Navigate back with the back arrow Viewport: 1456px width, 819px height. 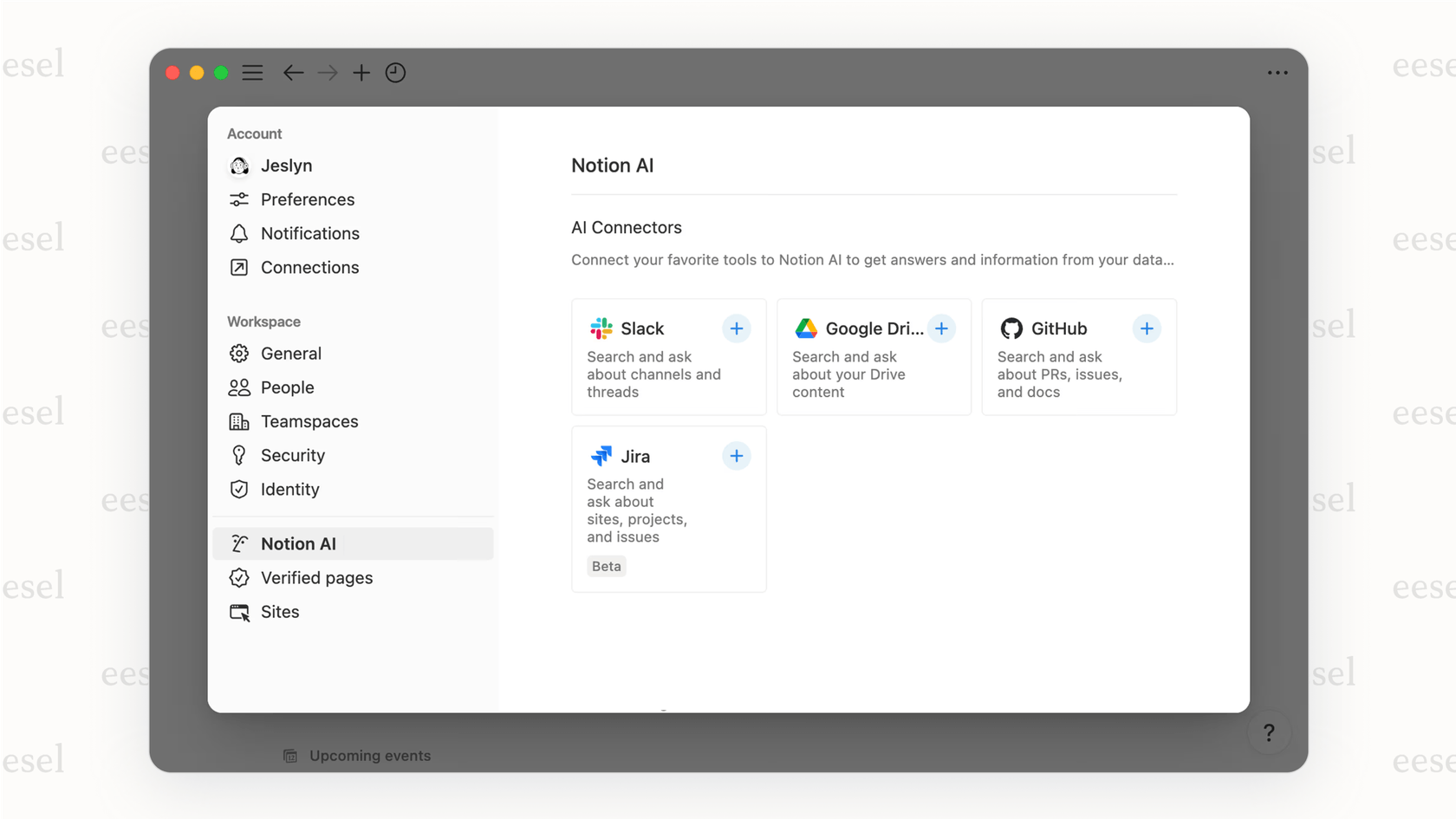(293, 73)
